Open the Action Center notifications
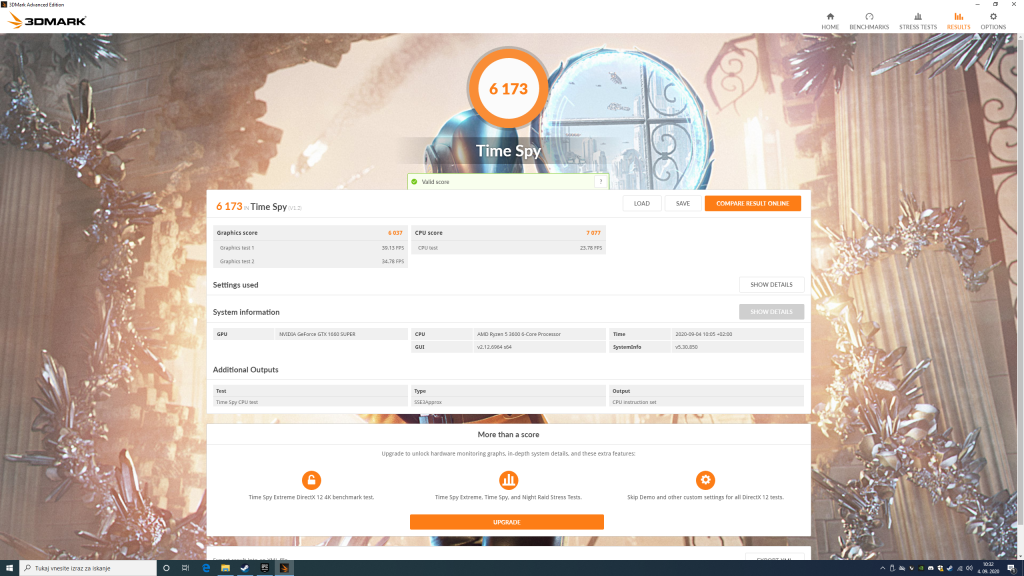The width and height of the screenshot is (1024, 576). [x=1011, y=568]
